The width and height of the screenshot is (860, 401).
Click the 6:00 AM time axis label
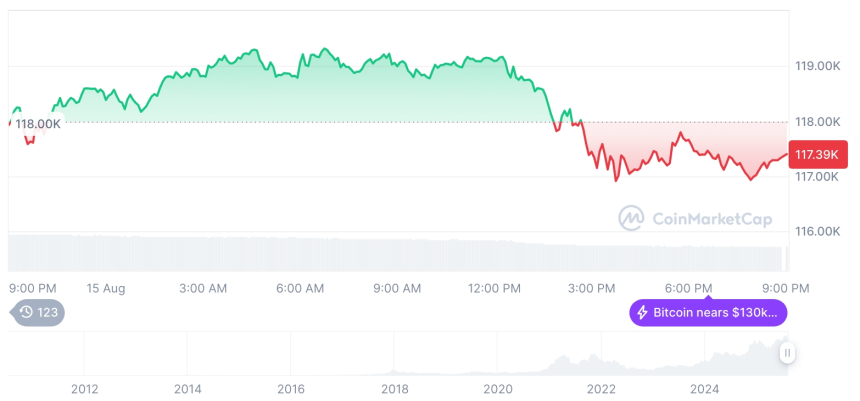(300, 288)
